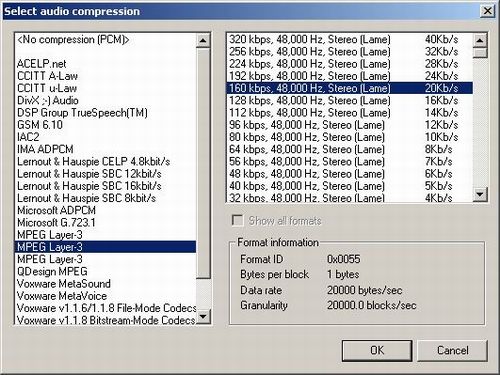Choose 224 kbps, 48,000 Hz, Stereo format
Screen dimensions: 500x375
[x=350, y=64]
